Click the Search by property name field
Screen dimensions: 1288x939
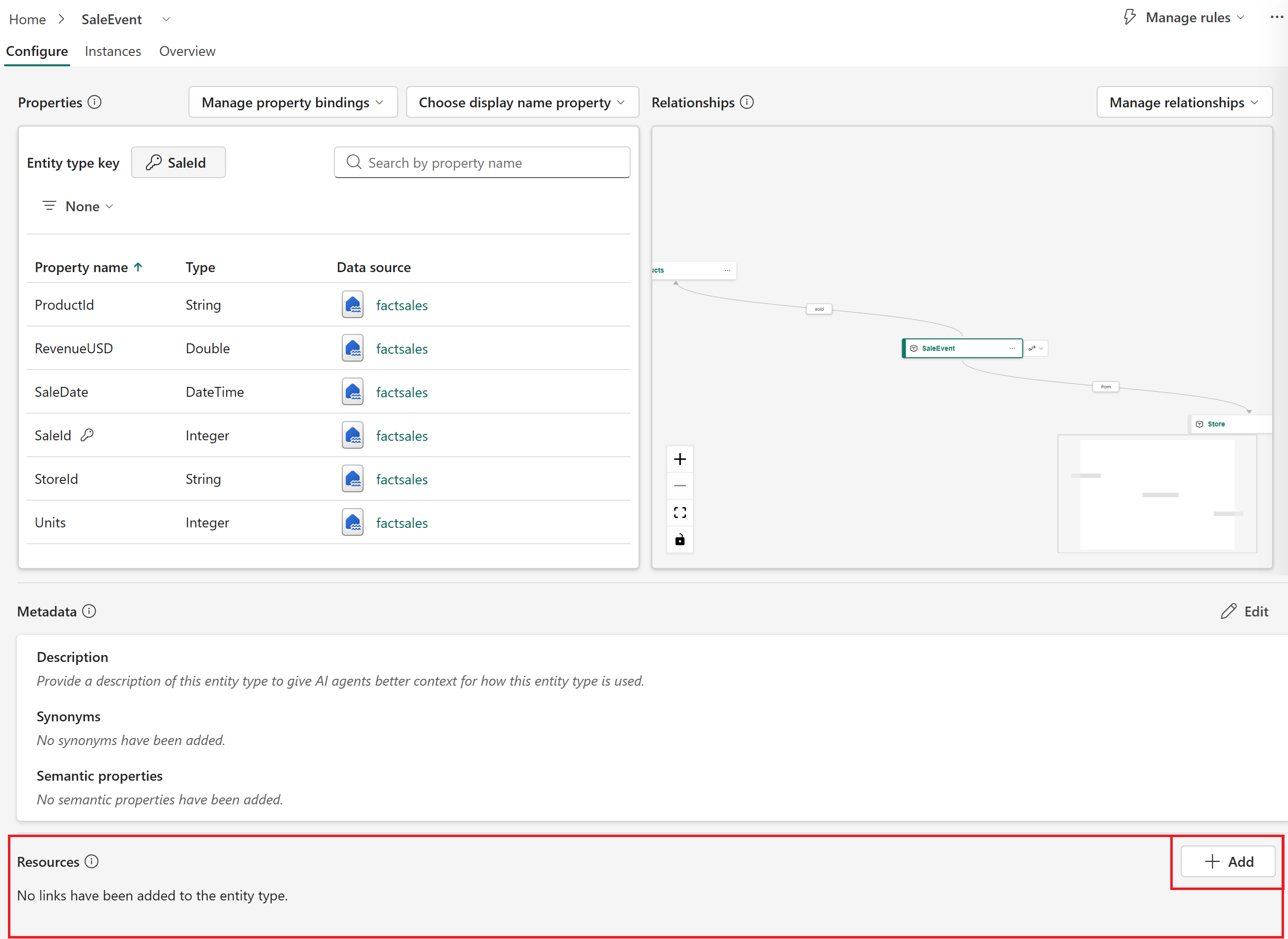tap(482, 163)
